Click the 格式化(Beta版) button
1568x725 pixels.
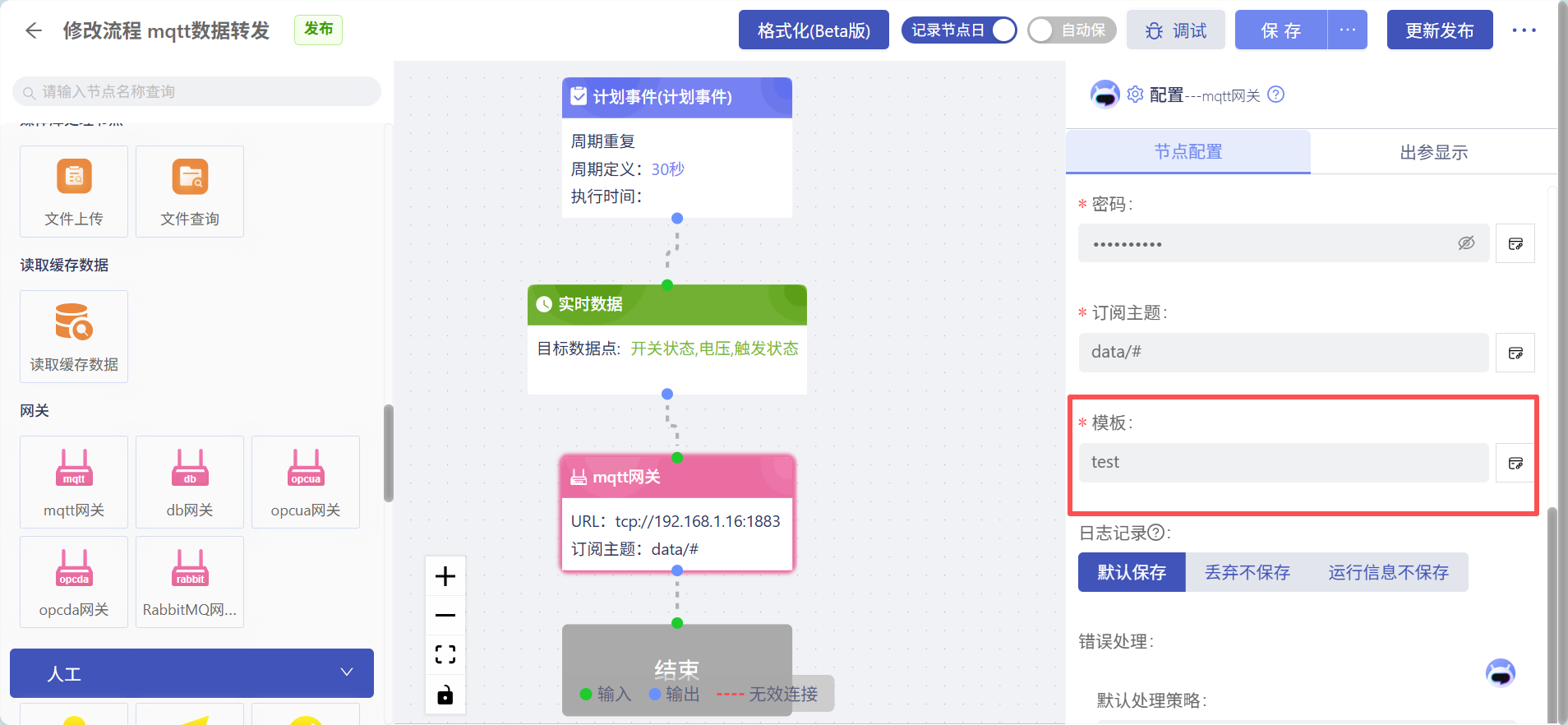point(814,30)
